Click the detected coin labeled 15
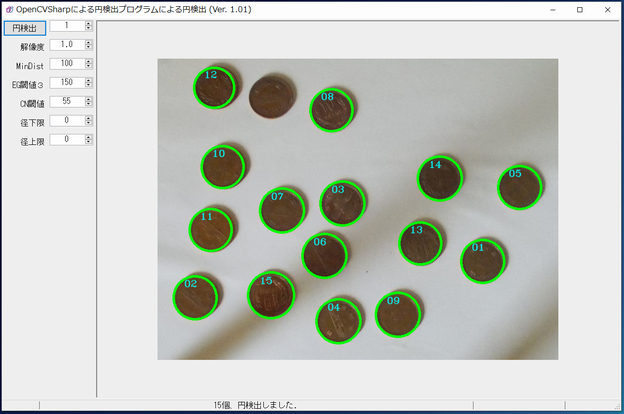 point(271,295)
